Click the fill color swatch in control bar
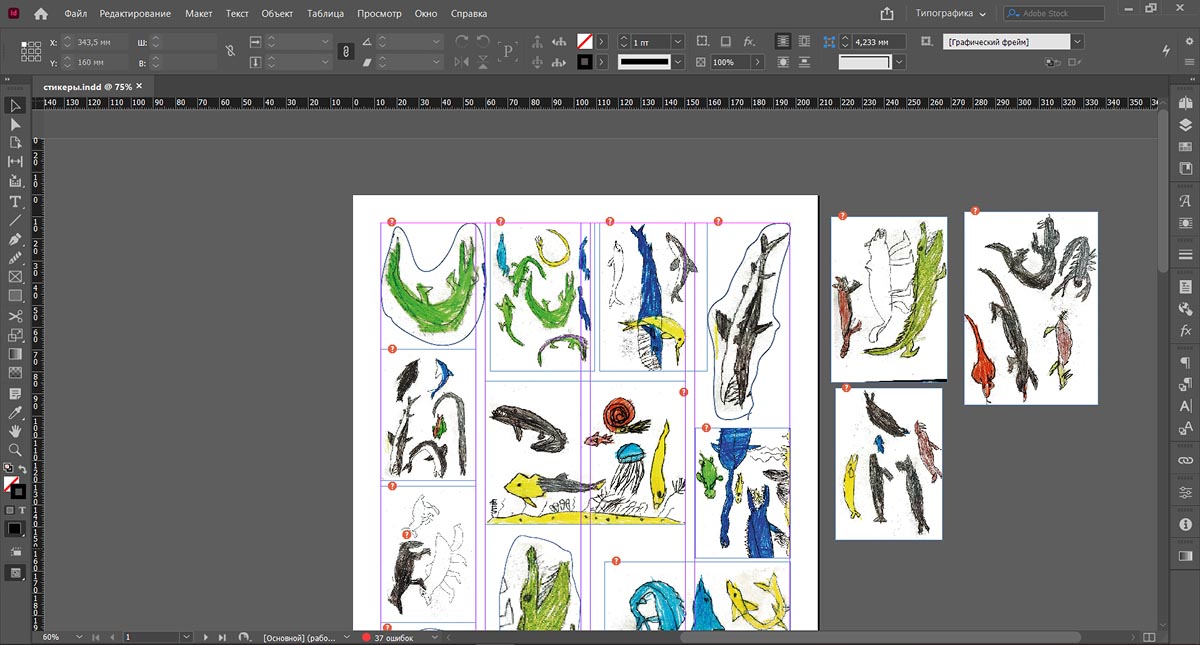The height and width of the screenshot is (645, 1200). (584, 41)
